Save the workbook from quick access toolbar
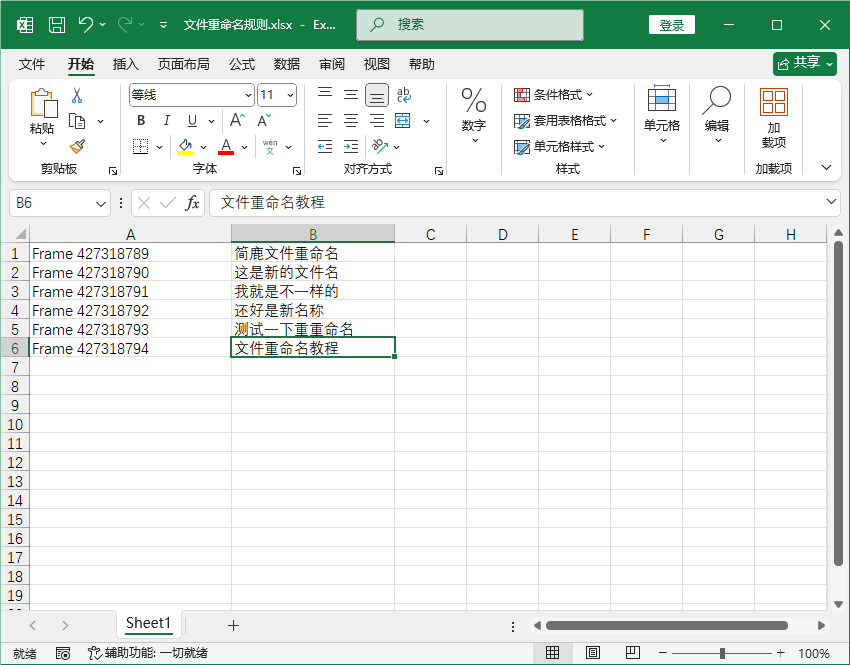The image size is (850, 665). click(55, 24)
